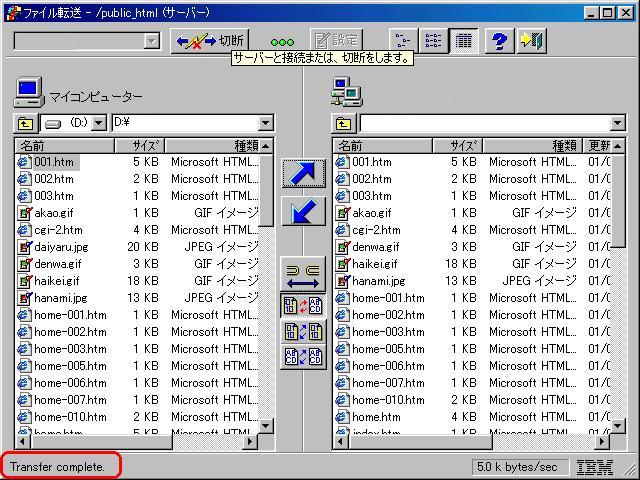The width and height of the screenshot is (640, 480).
Task: Click the 切断 disconnect button
Action: pyautogui.click(x=209, y=41)
